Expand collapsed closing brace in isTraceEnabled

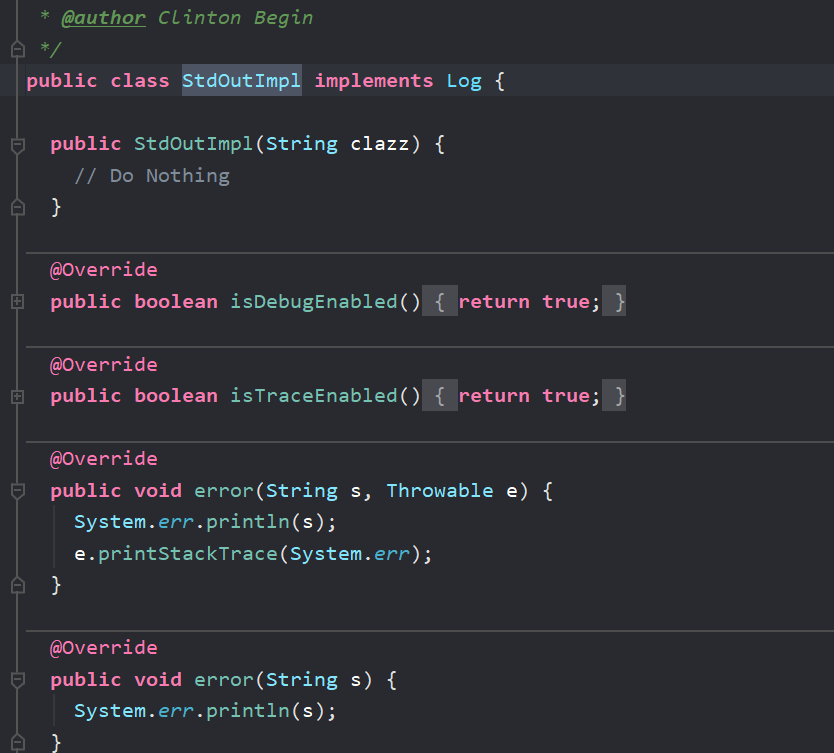pos(614,395)
